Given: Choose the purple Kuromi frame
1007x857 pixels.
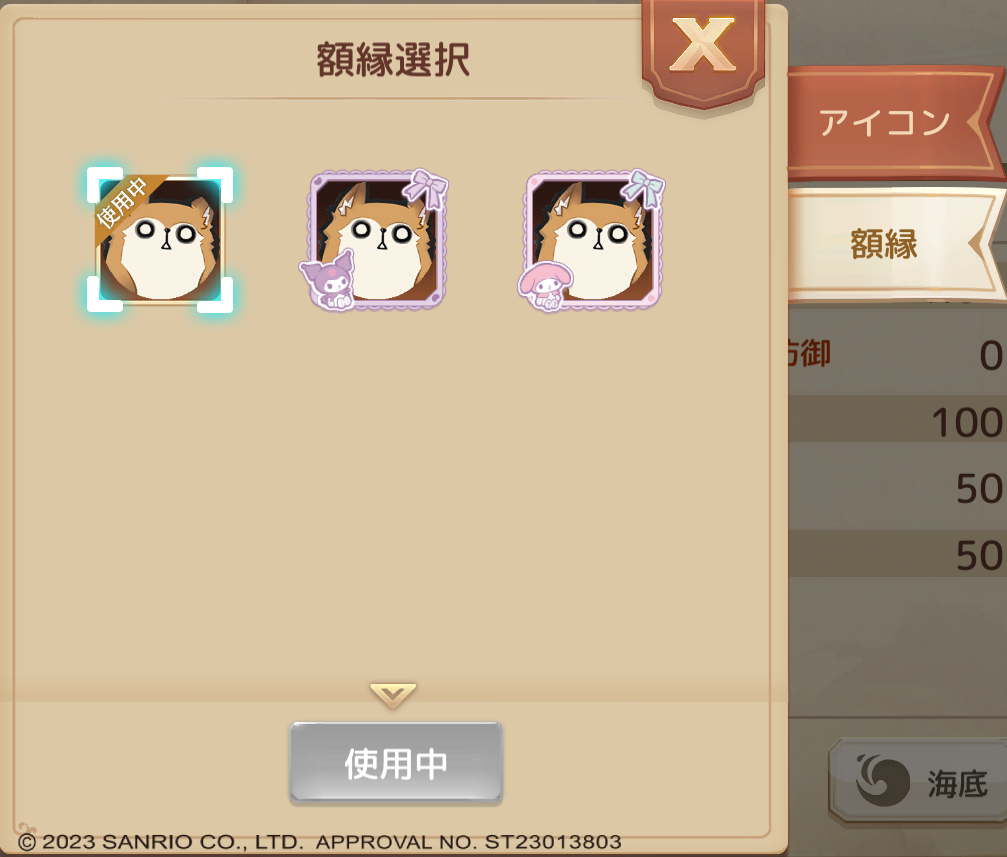Looking at the screenshot, I should (374, 240).
